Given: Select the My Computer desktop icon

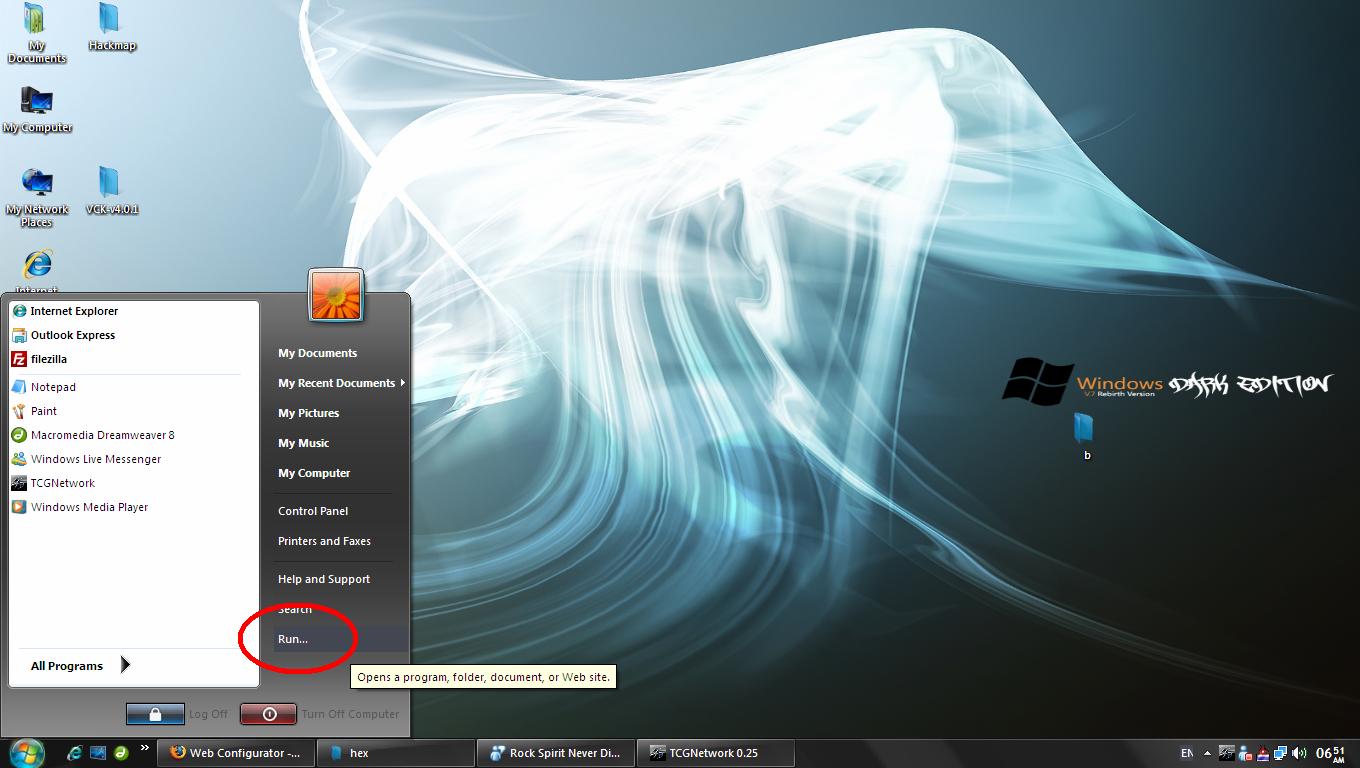Looking at the screenshot, I should 37,110.
